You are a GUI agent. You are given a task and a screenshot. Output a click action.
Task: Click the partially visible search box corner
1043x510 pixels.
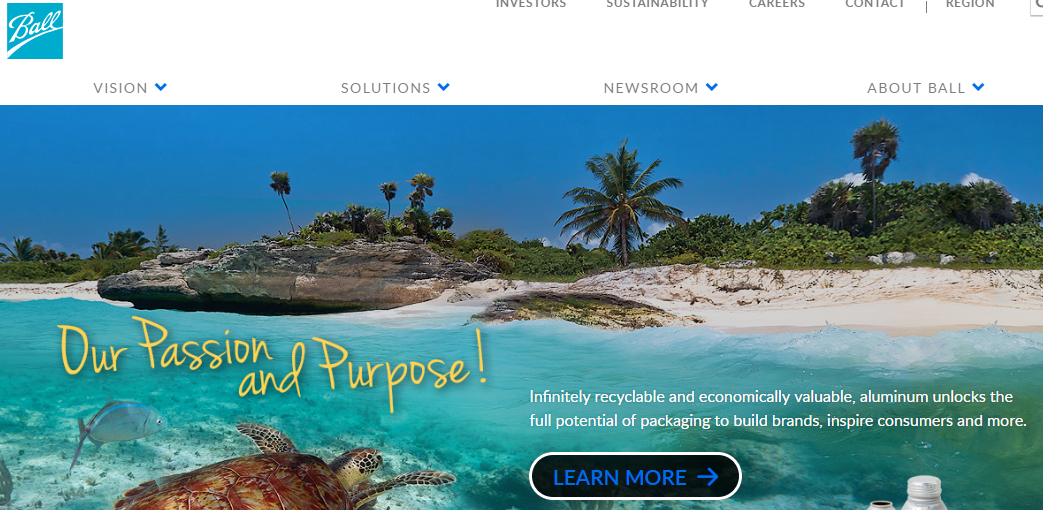click(1036, 6)
